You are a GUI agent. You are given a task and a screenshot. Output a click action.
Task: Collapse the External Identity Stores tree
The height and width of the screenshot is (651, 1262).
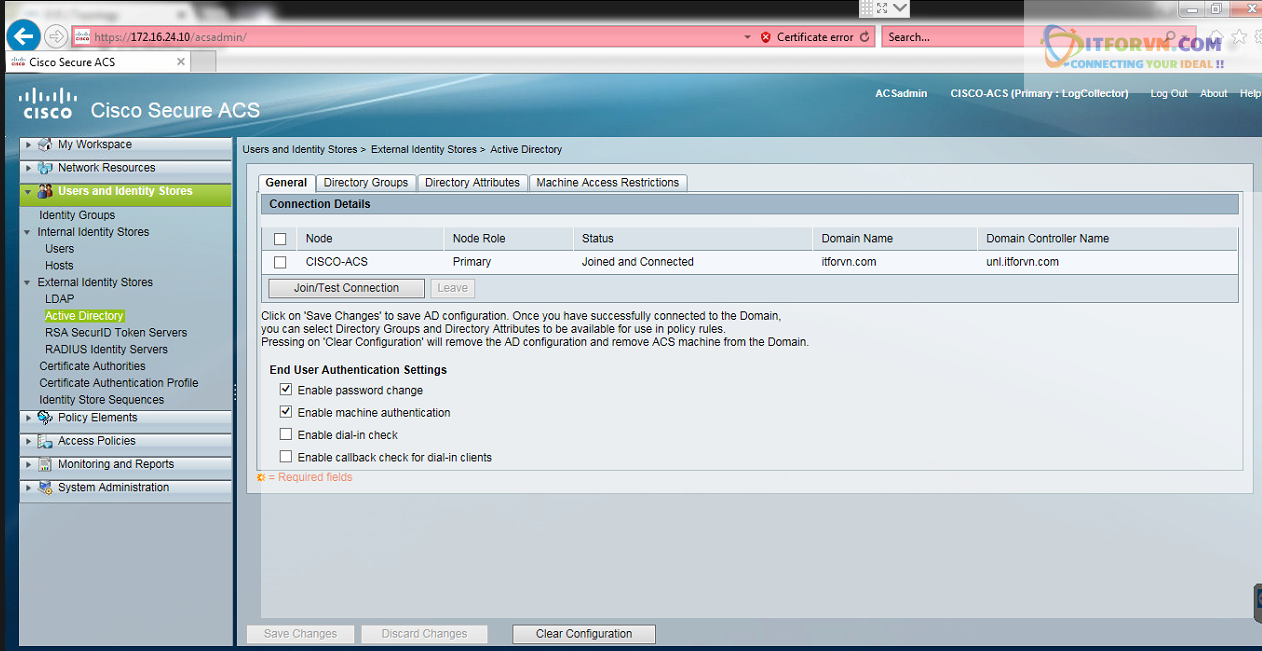click(x=28, y=283)
